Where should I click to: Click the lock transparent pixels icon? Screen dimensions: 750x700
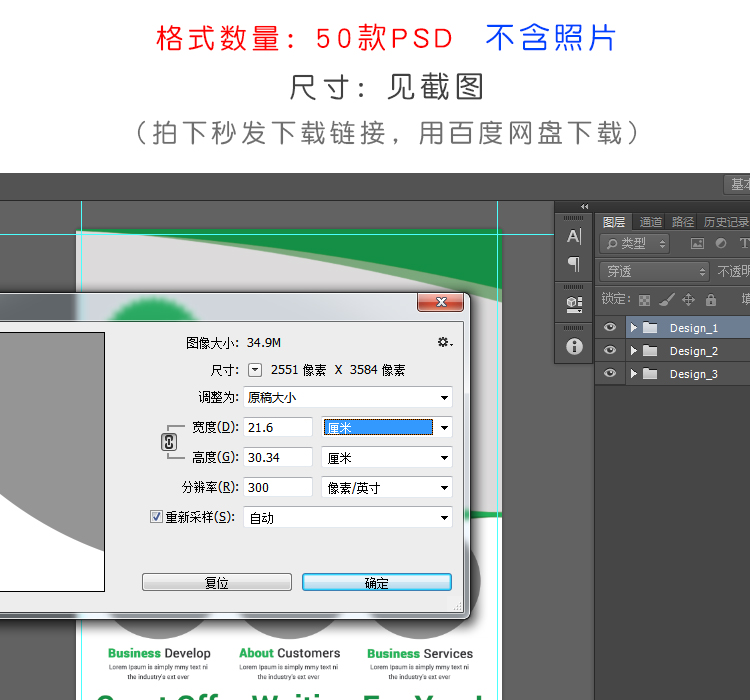tap(644, 300)
